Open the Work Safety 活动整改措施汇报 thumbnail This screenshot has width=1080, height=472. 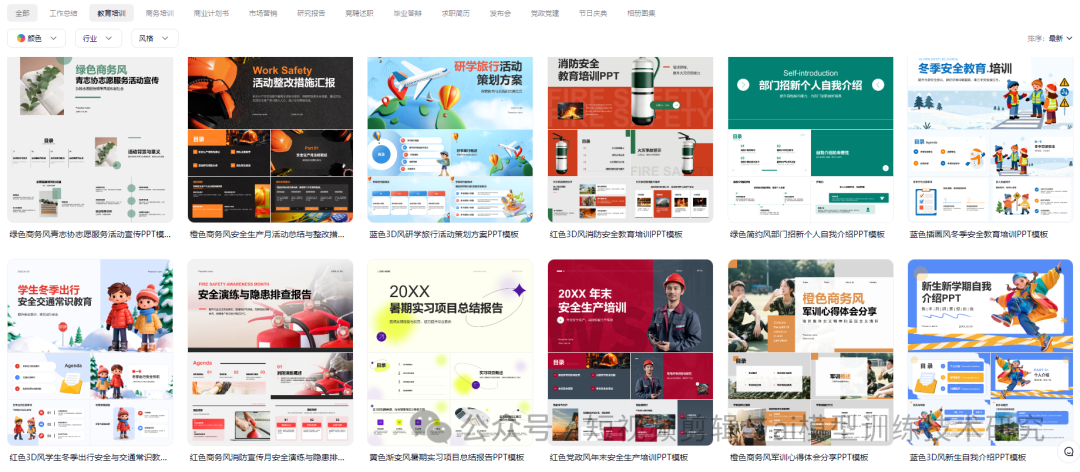(271, 140)
